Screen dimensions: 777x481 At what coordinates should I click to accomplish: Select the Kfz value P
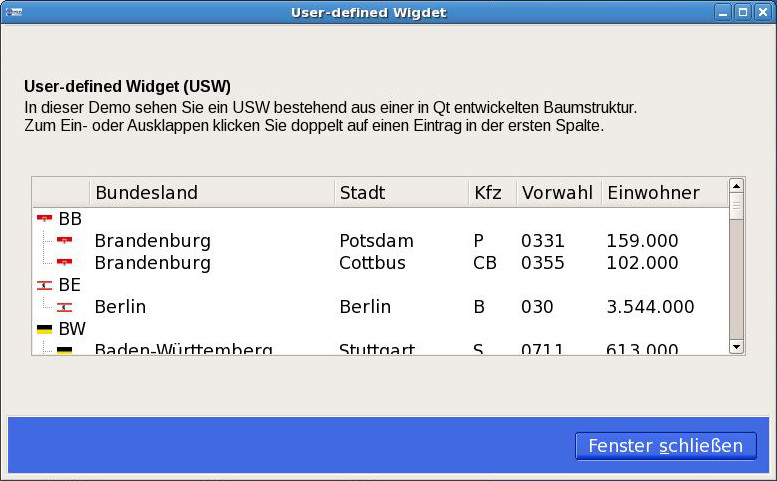pyautogui.click(x=479, y=241)
